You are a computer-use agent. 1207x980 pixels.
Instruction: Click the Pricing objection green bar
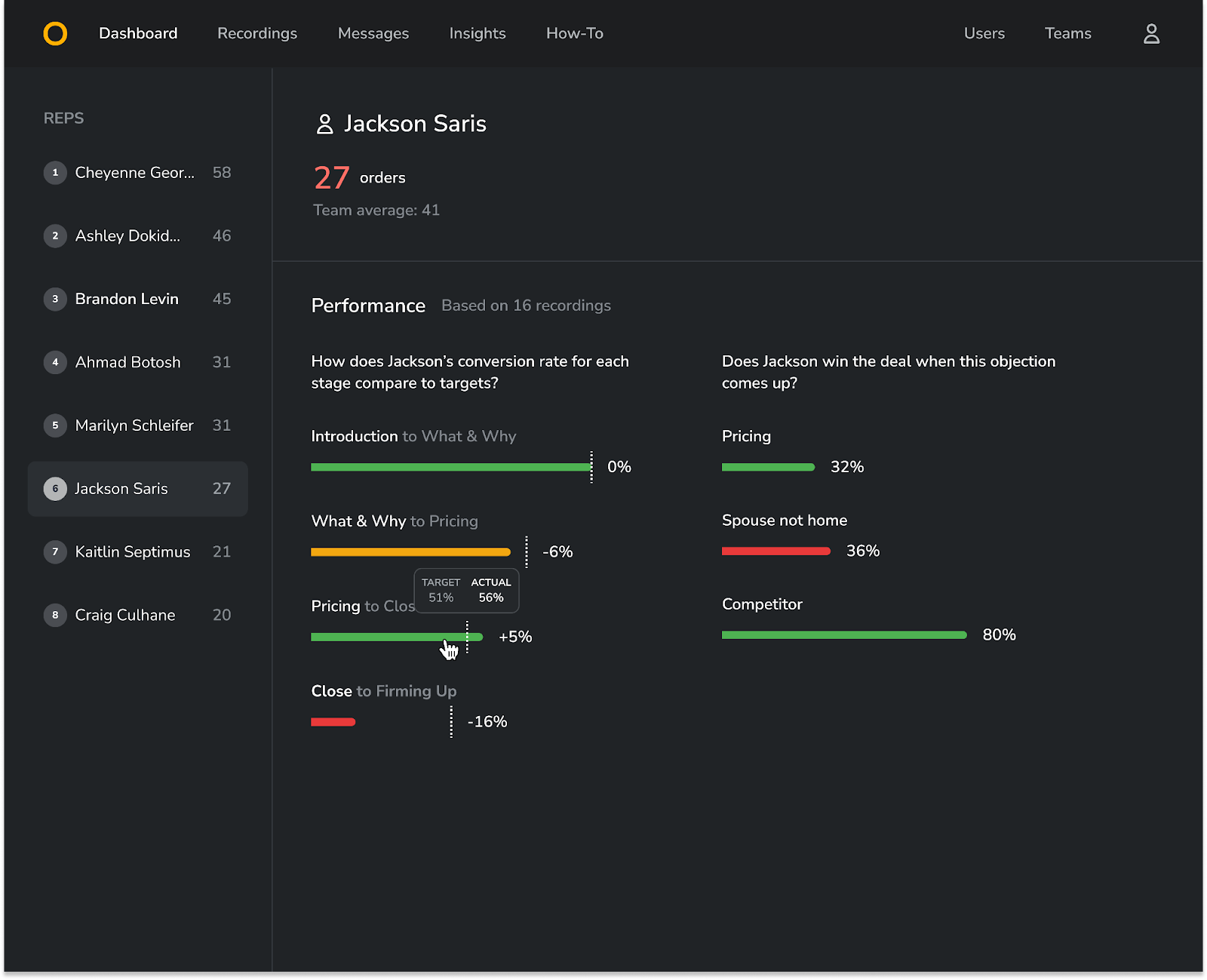[768, 468]
